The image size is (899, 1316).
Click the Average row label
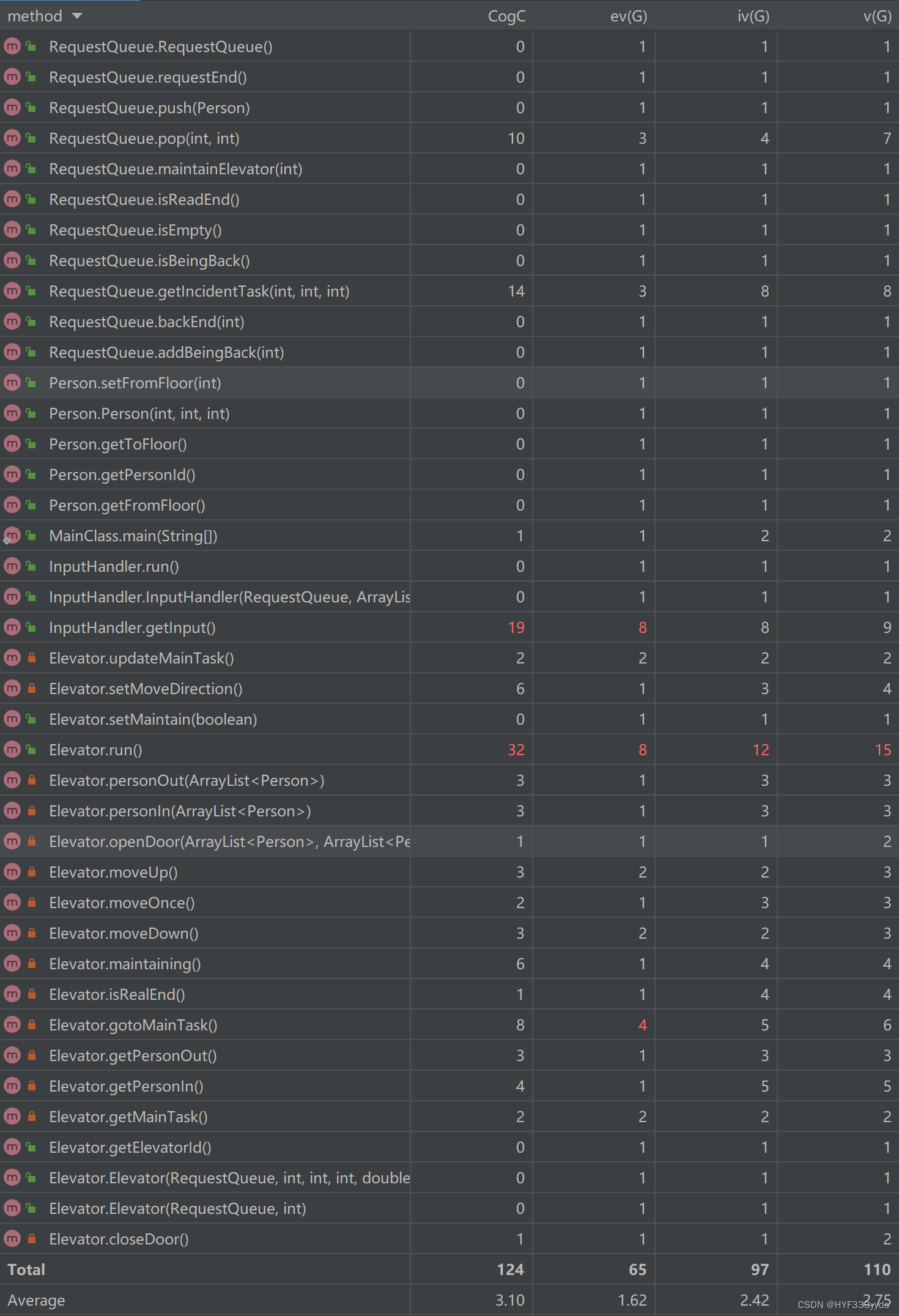click(x=36, y=1300)
